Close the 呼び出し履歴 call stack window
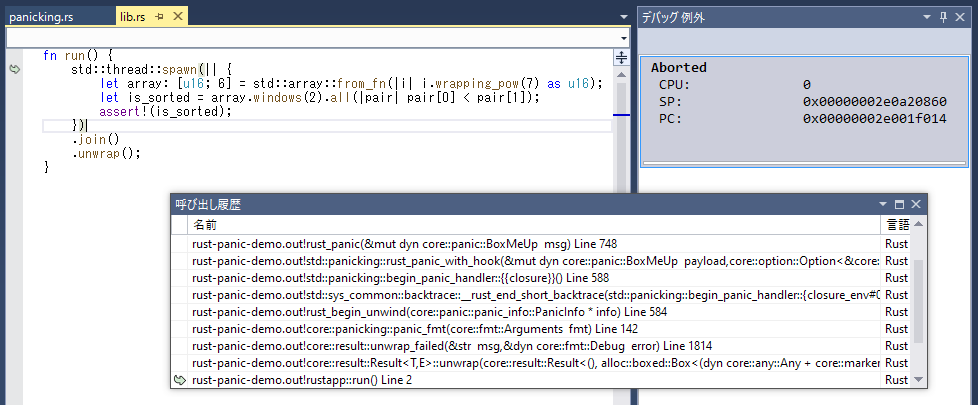The image size is (978, 405). 915,204
